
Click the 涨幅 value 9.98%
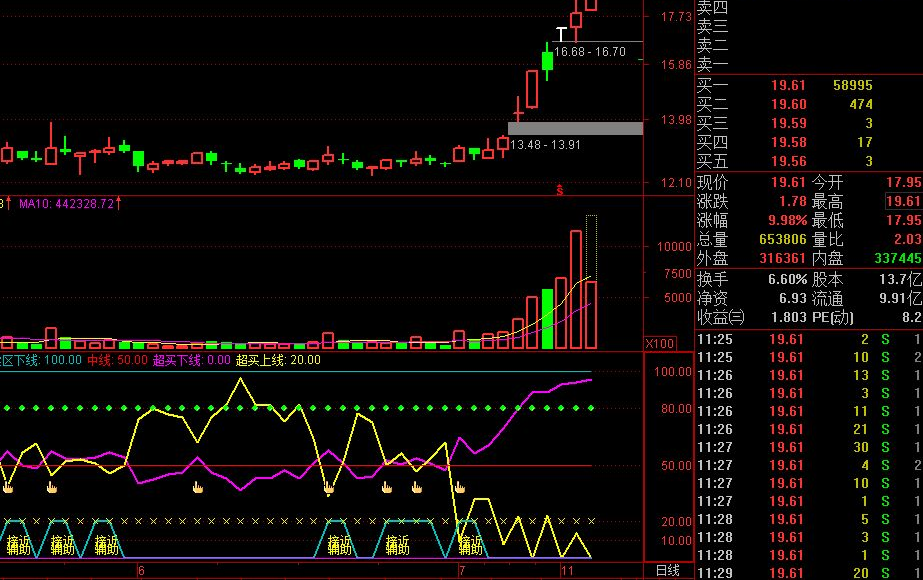pos(788,220)
